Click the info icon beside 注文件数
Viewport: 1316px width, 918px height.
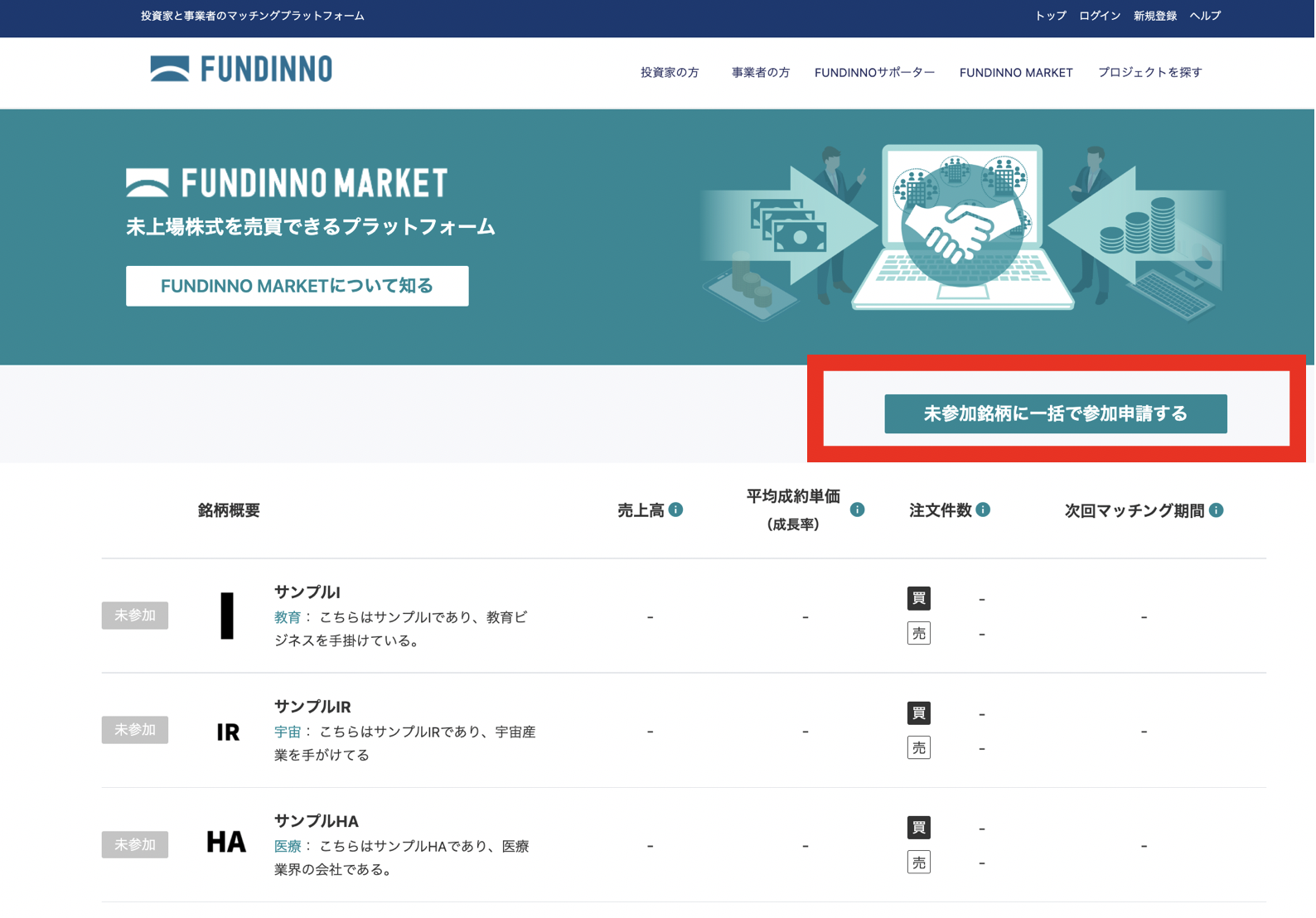pos(983,510)
